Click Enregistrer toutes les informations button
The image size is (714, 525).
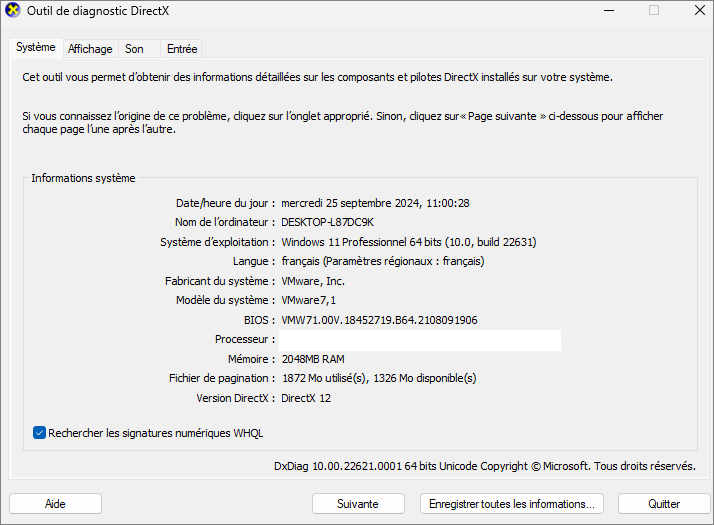pos(514,504)
